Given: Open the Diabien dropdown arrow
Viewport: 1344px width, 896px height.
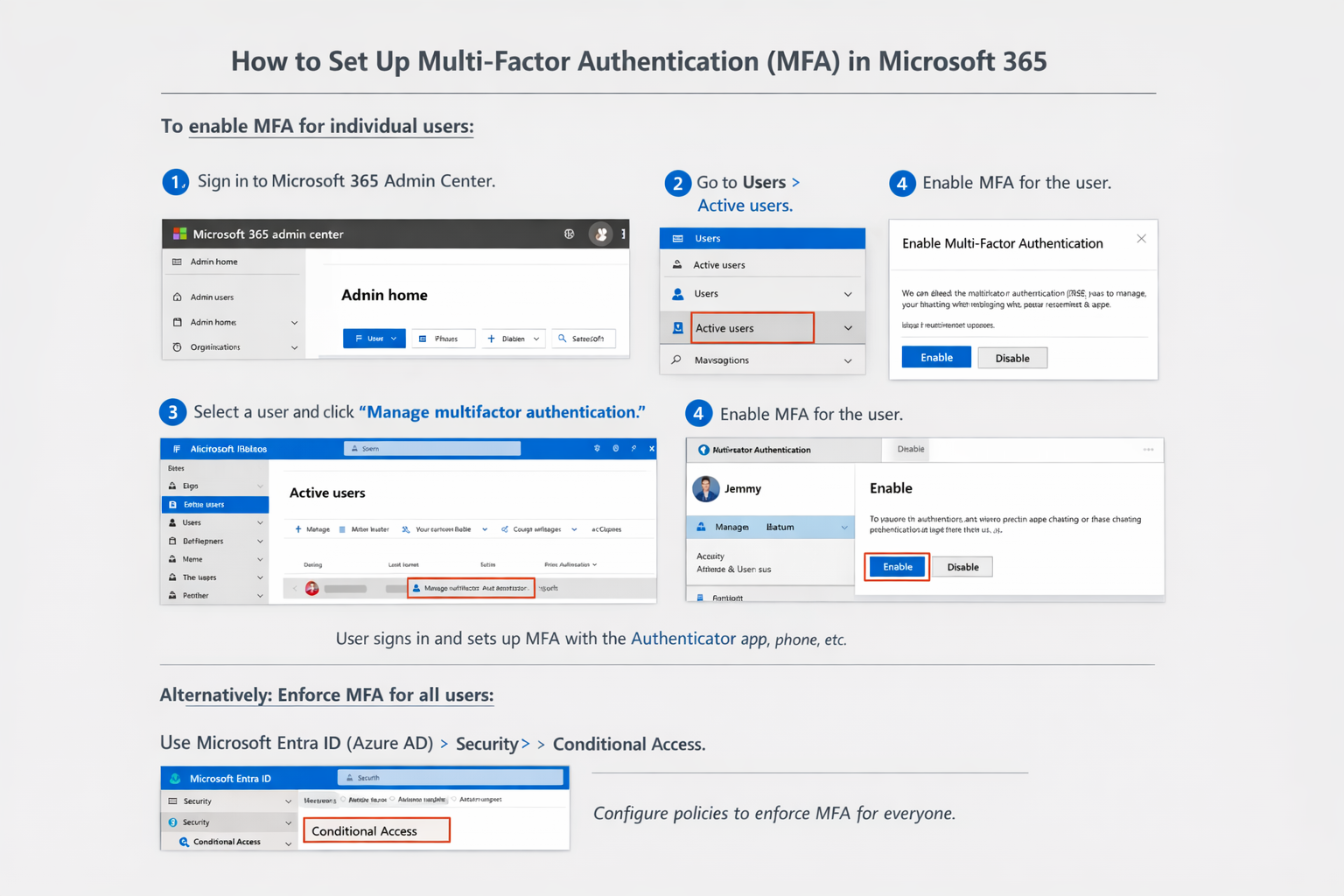Looking at the screenshot, I should (x=536, y=339).
